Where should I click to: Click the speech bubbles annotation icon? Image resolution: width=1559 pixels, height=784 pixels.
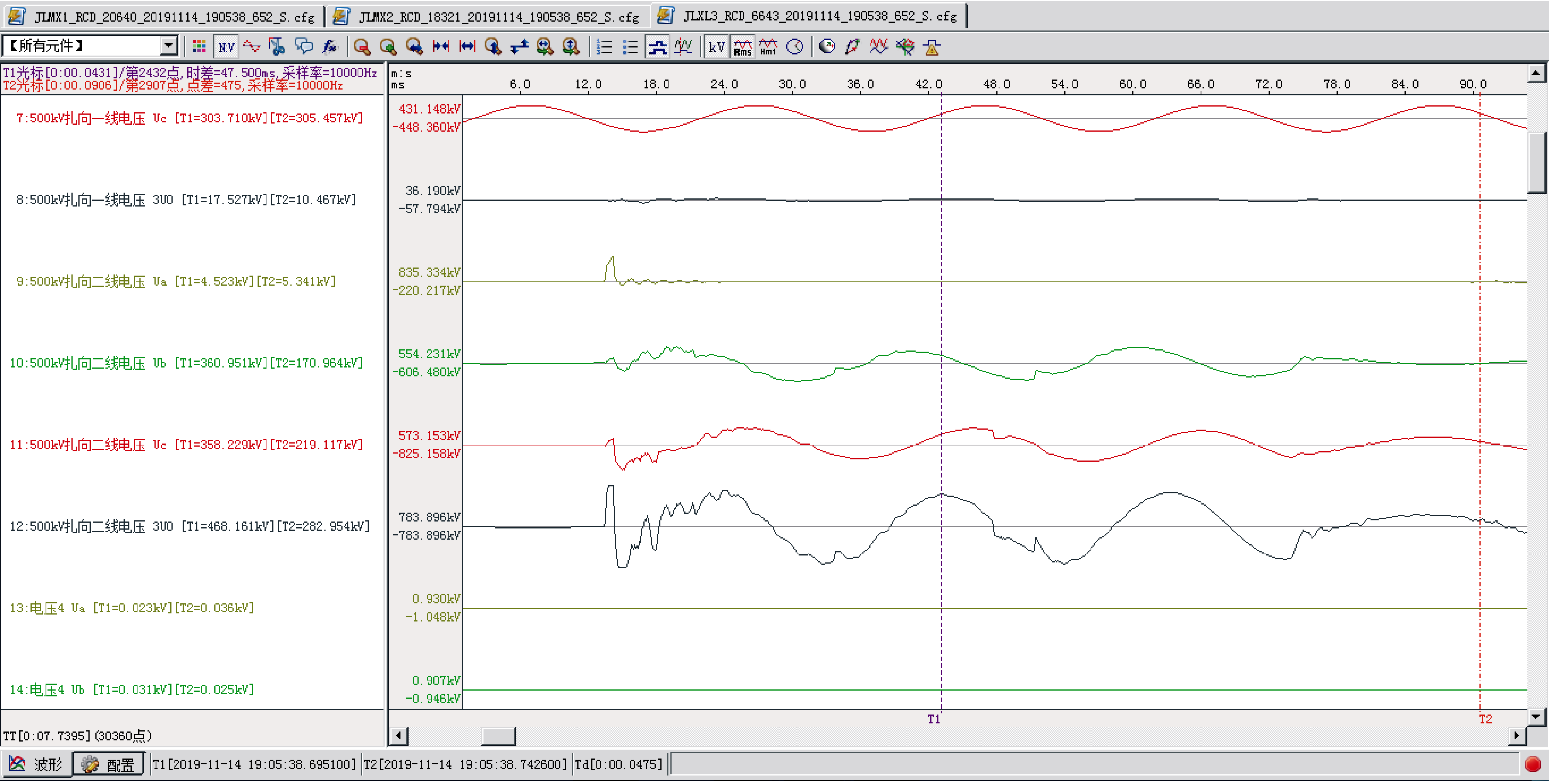304,47
